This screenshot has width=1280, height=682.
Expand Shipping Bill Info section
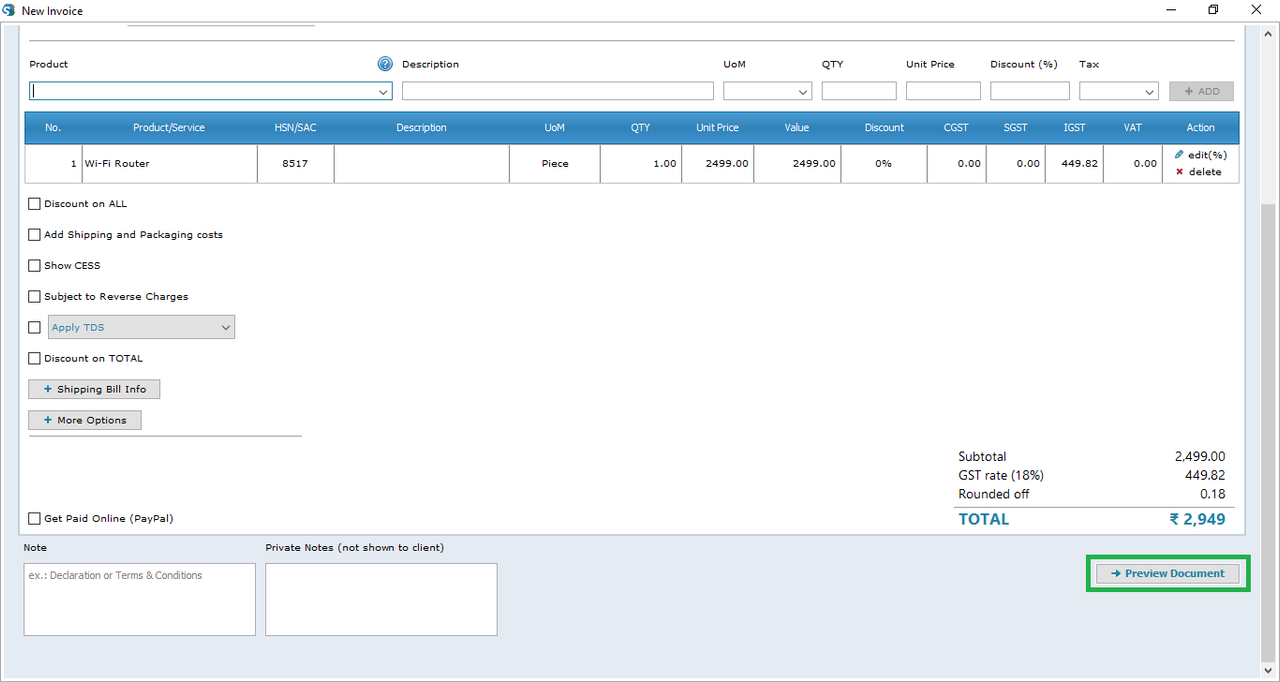tap(94, 389)
